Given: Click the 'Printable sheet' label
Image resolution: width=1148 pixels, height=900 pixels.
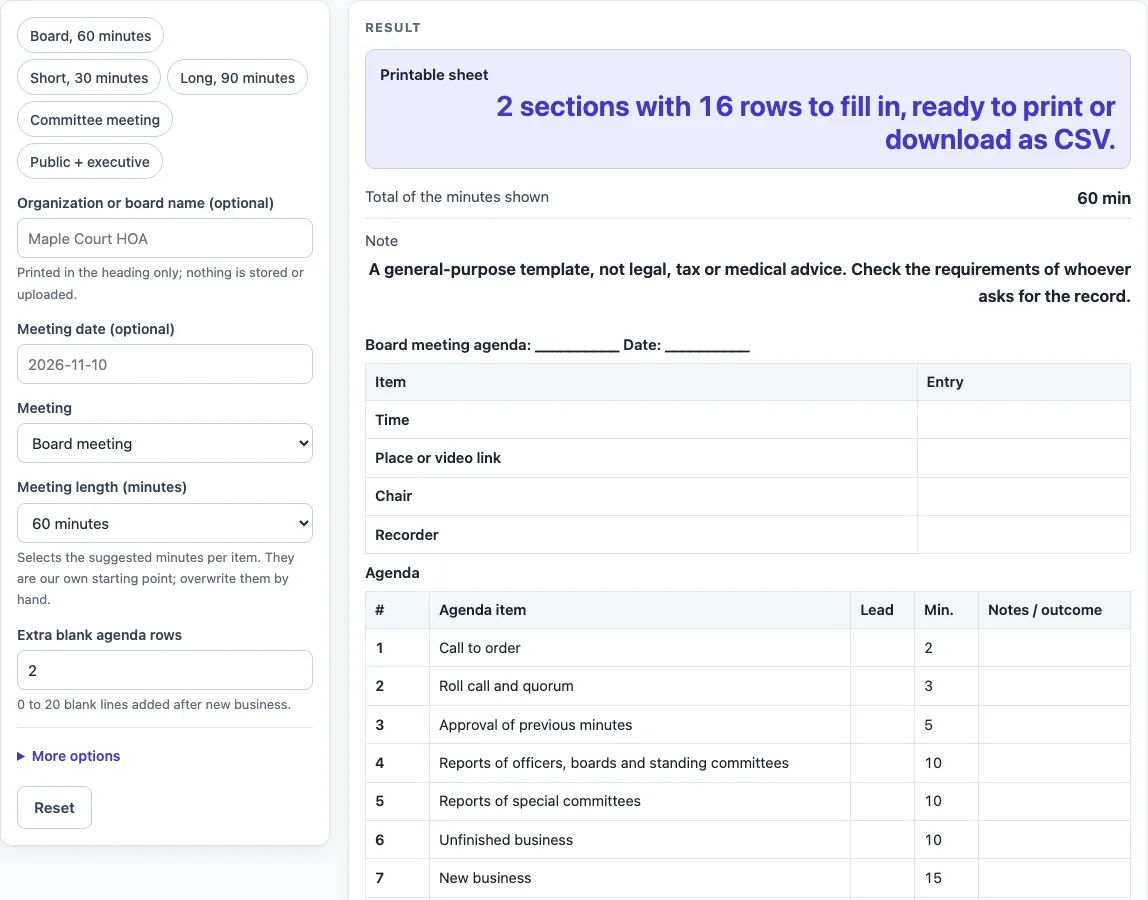Looking at the screenshot, I should point(434,75).
